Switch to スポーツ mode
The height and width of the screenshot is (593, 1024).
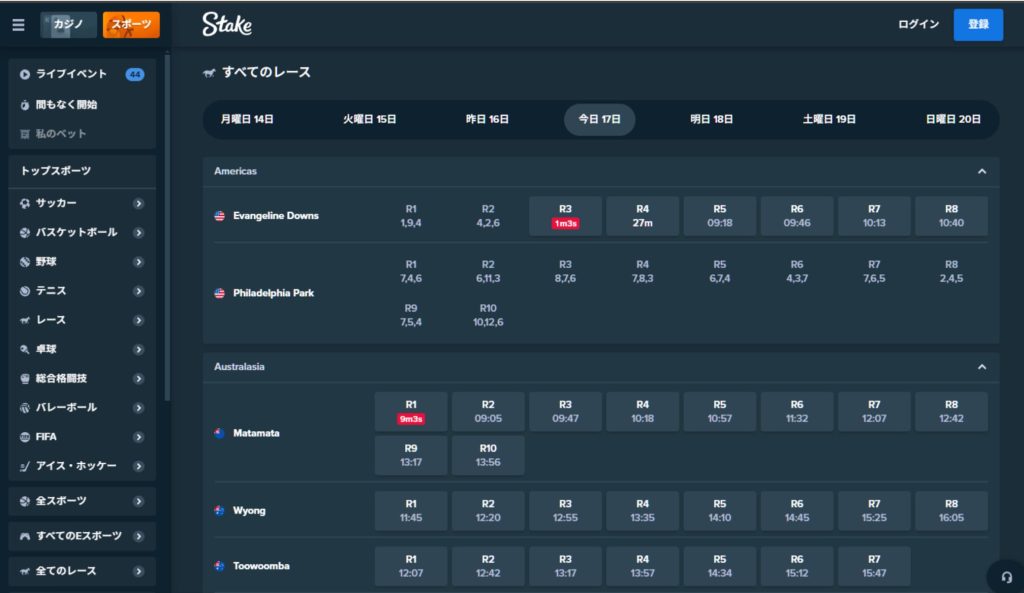131,25
